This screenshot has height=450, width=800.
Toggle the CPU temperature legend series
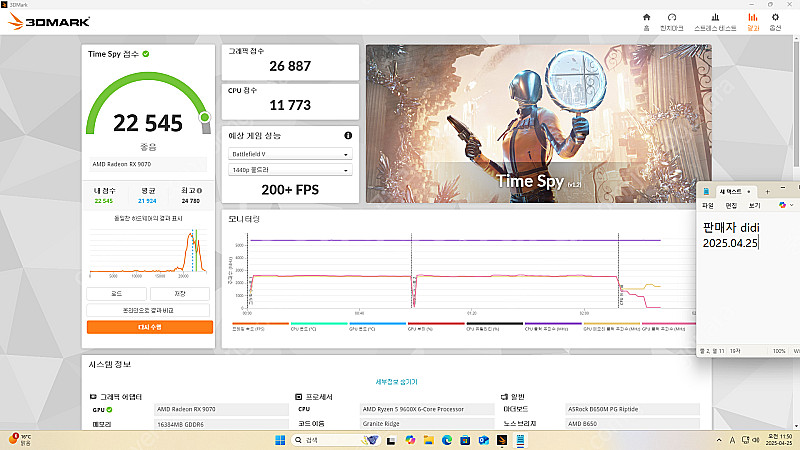tap(319, 327)
